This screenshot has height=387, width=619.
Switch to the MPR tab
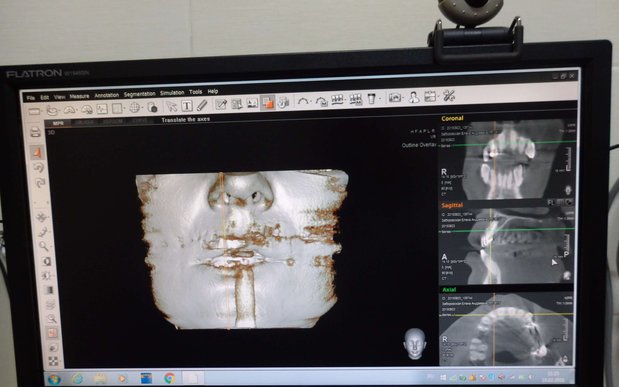click(58, 124)
